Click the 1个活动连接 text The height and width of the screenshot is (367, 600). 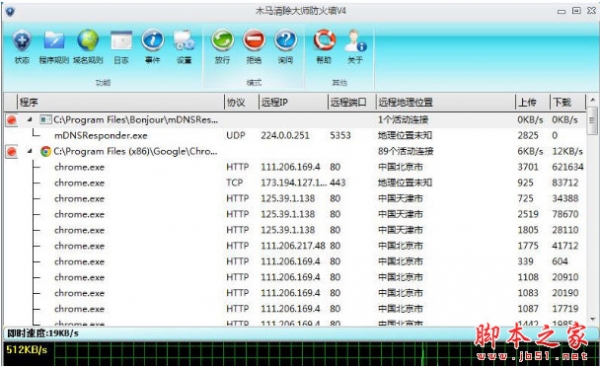pos(403,120)
